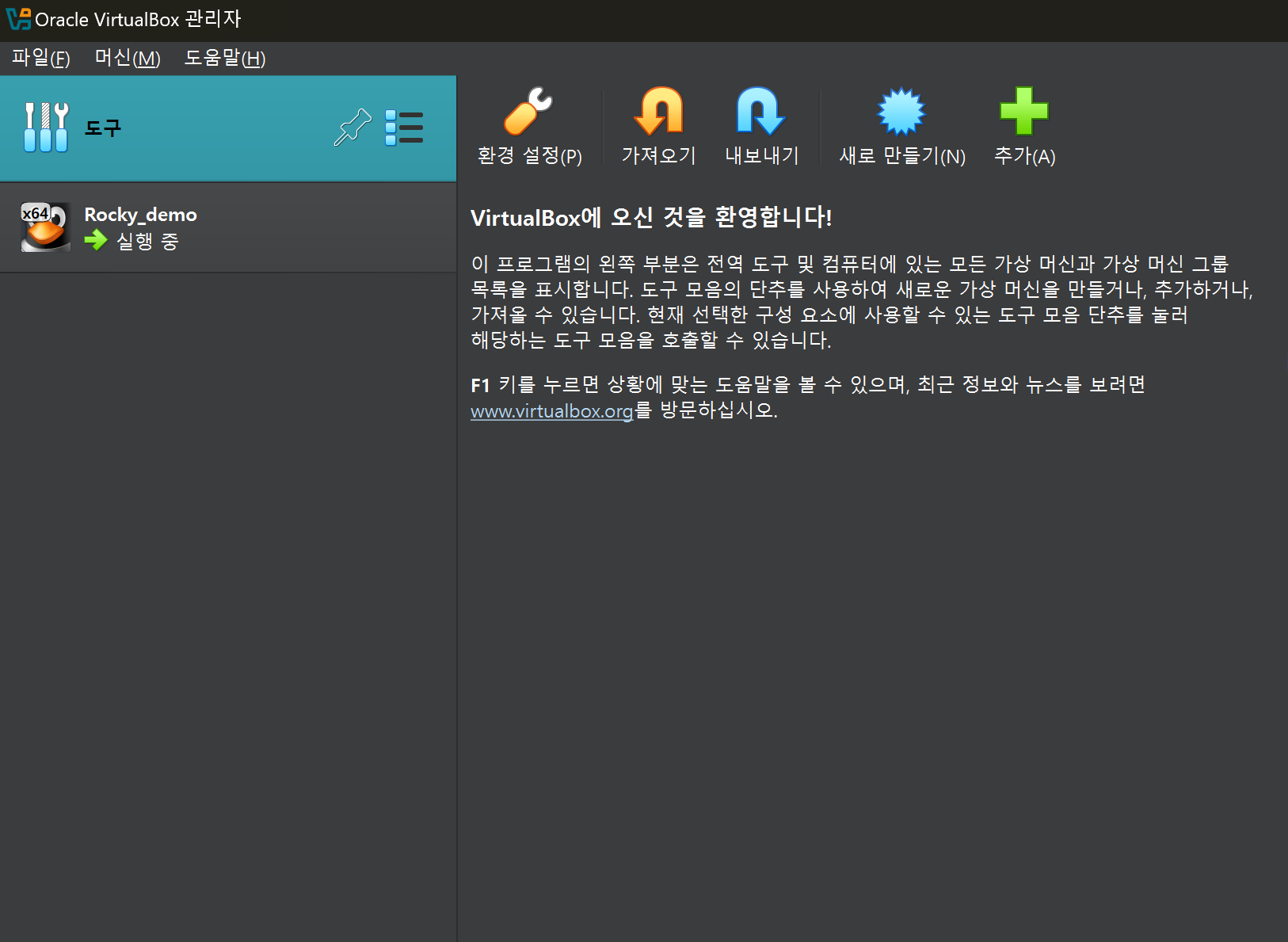Viewport: 1288px width, 942px height.
Task: Click the 'VirtualBox에 오신 것을 환영합니다!' heading
Action: click(651, 217)
